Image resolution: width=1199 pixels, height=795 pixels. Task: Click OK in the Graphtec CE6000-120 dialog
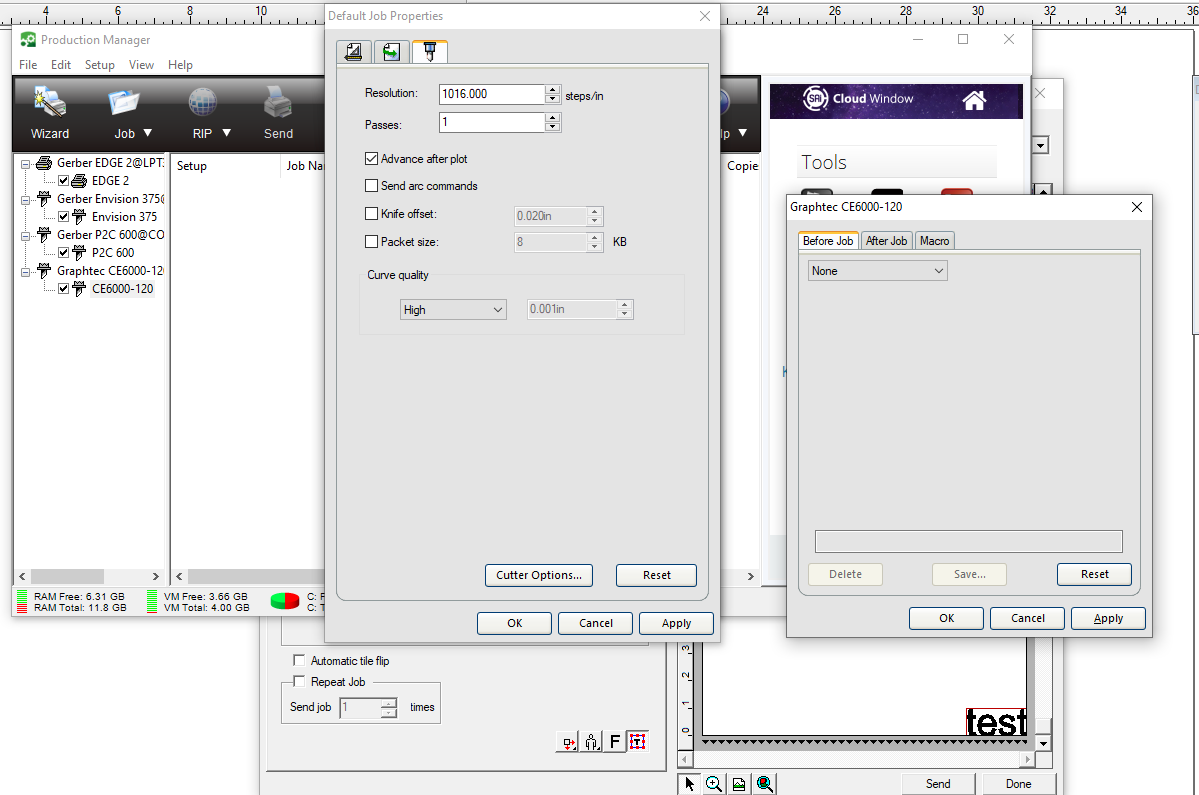coord(947,618)
